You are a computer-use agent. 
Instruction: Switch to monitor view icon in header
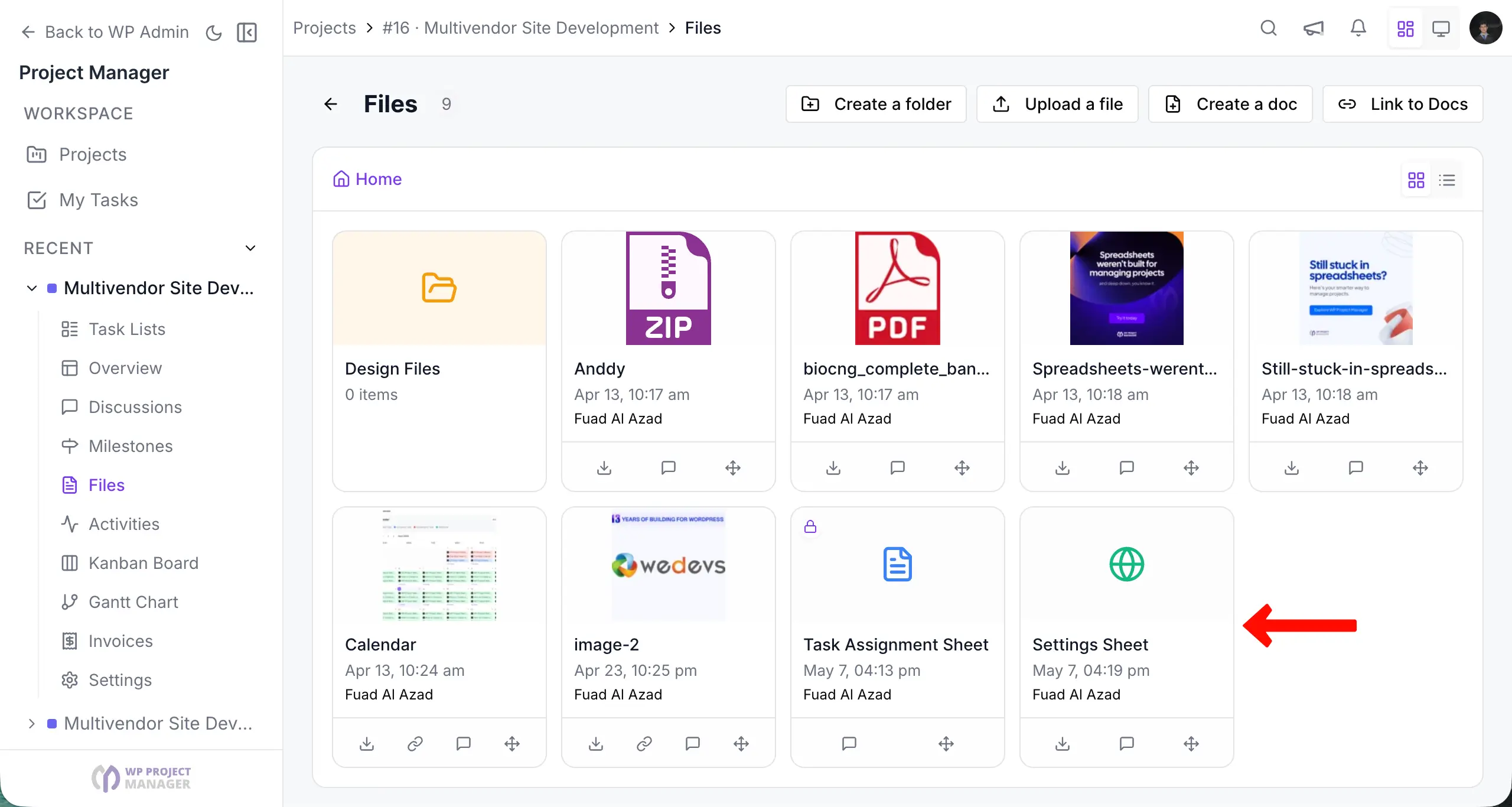tap(1441, 28)
